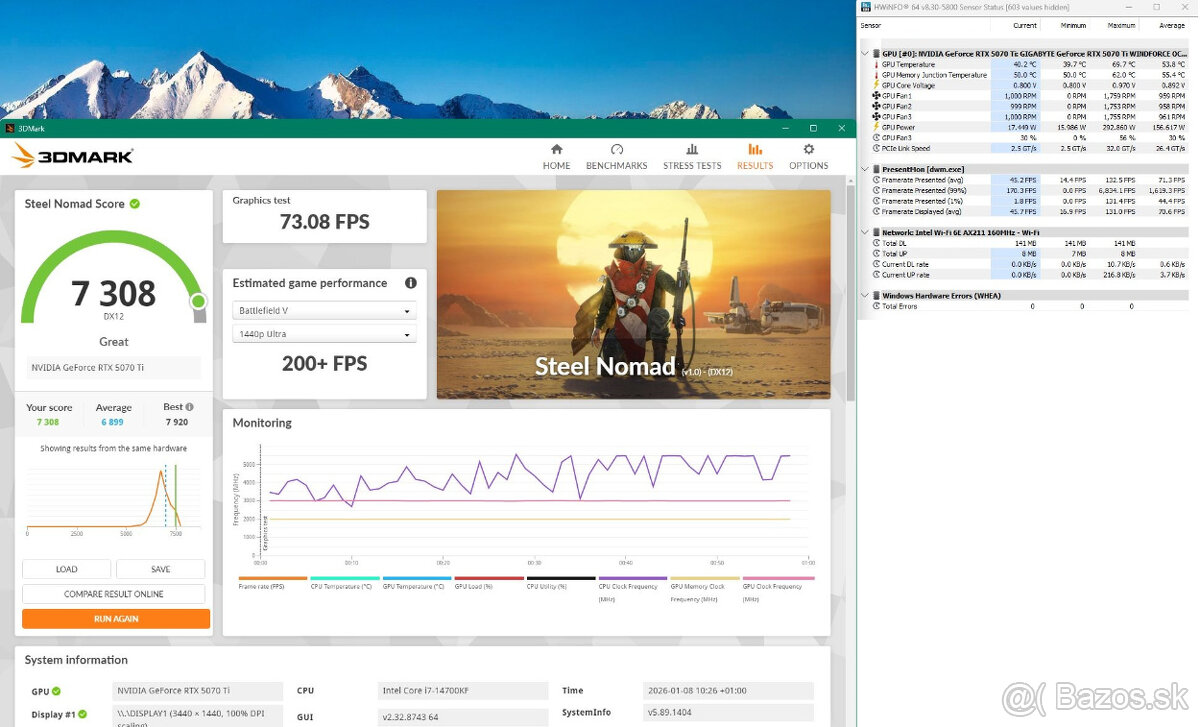Click the info icon beside Estimated game performance
Screen dimensions: 1200x727
(x=410, y=283)
